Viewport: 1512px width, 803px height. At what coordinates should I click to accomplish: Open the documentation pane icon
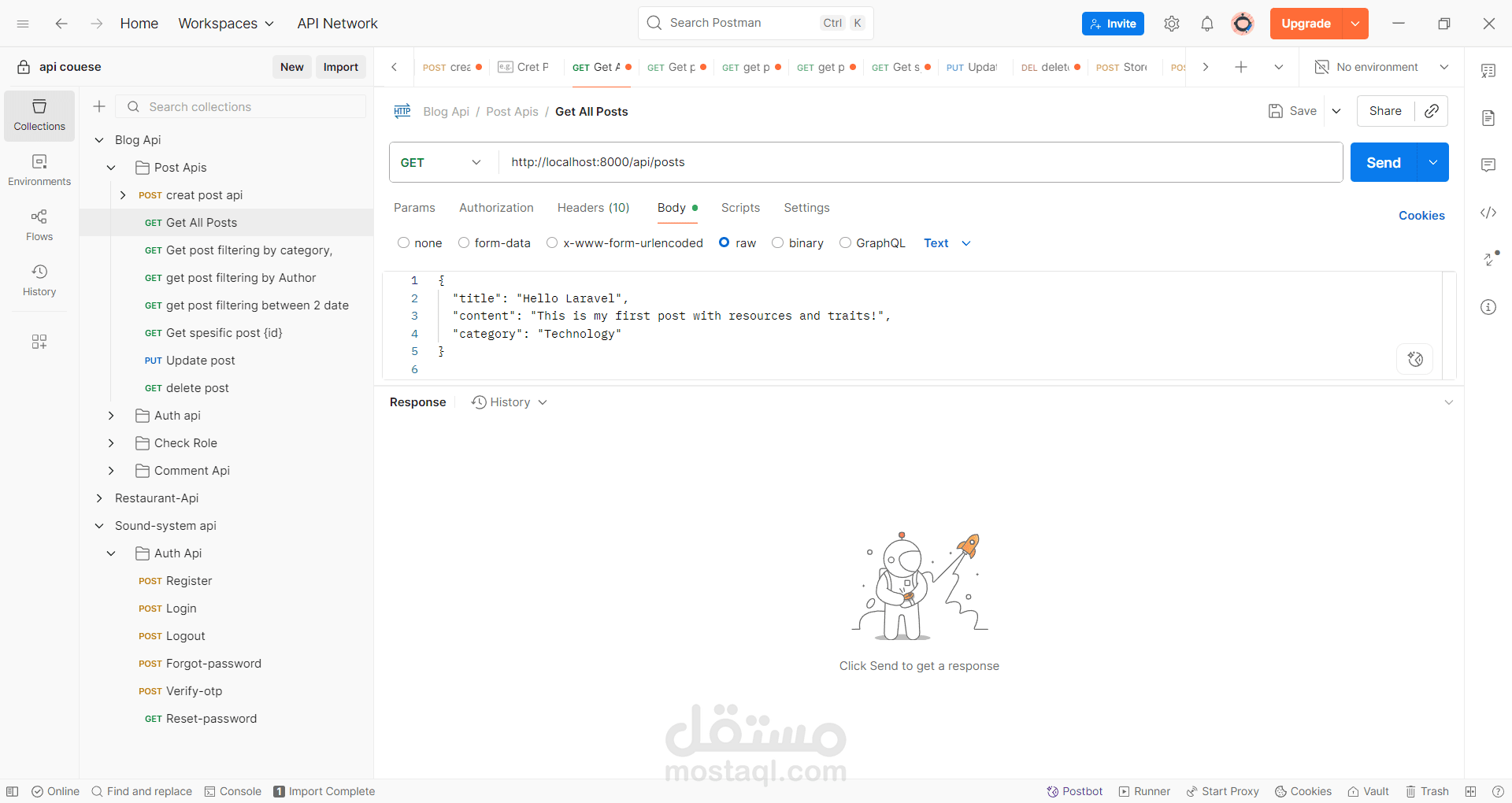click(1488, 118)
